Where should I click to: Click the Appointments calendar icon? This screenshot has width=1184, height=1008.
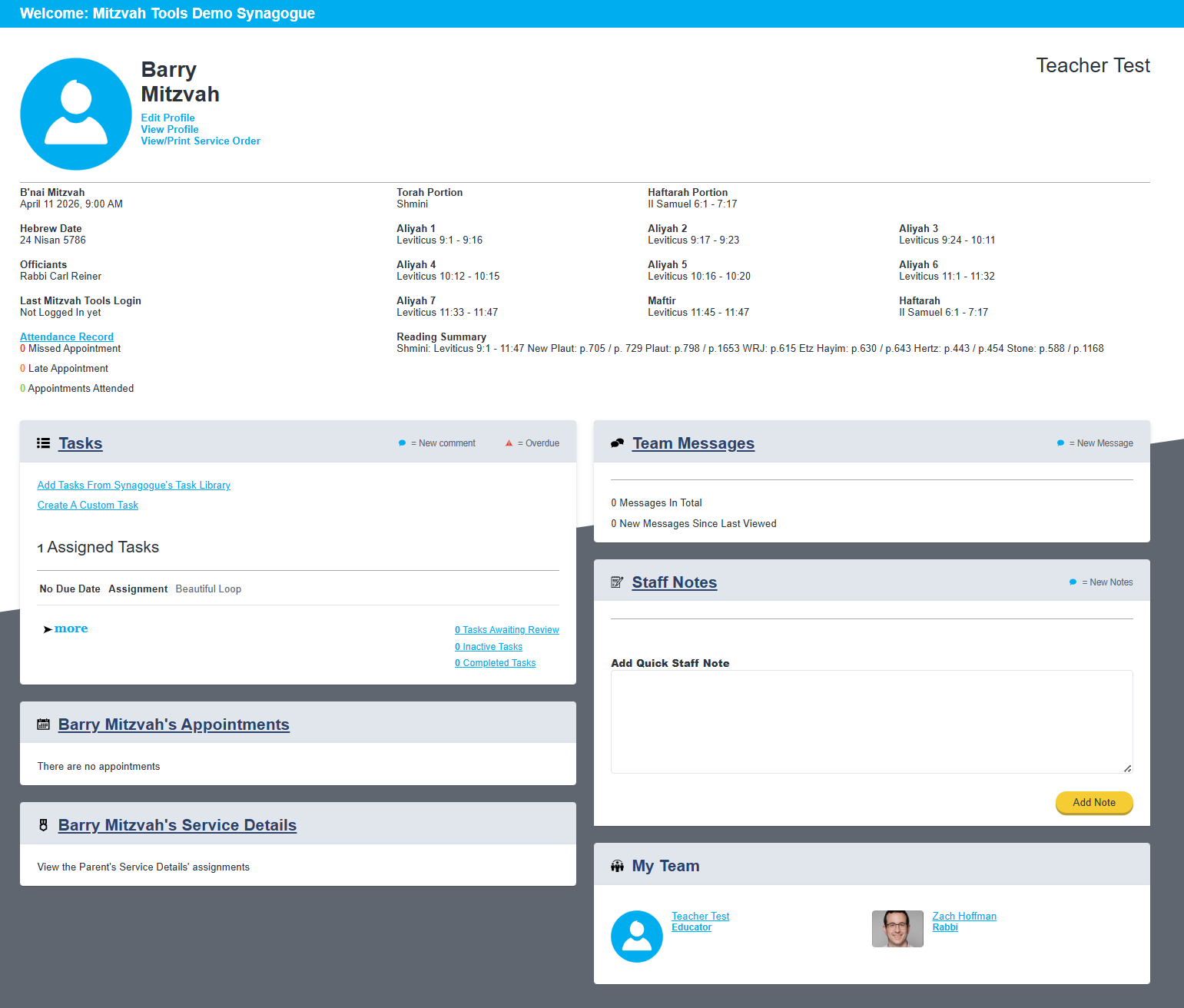coord(43,724)
